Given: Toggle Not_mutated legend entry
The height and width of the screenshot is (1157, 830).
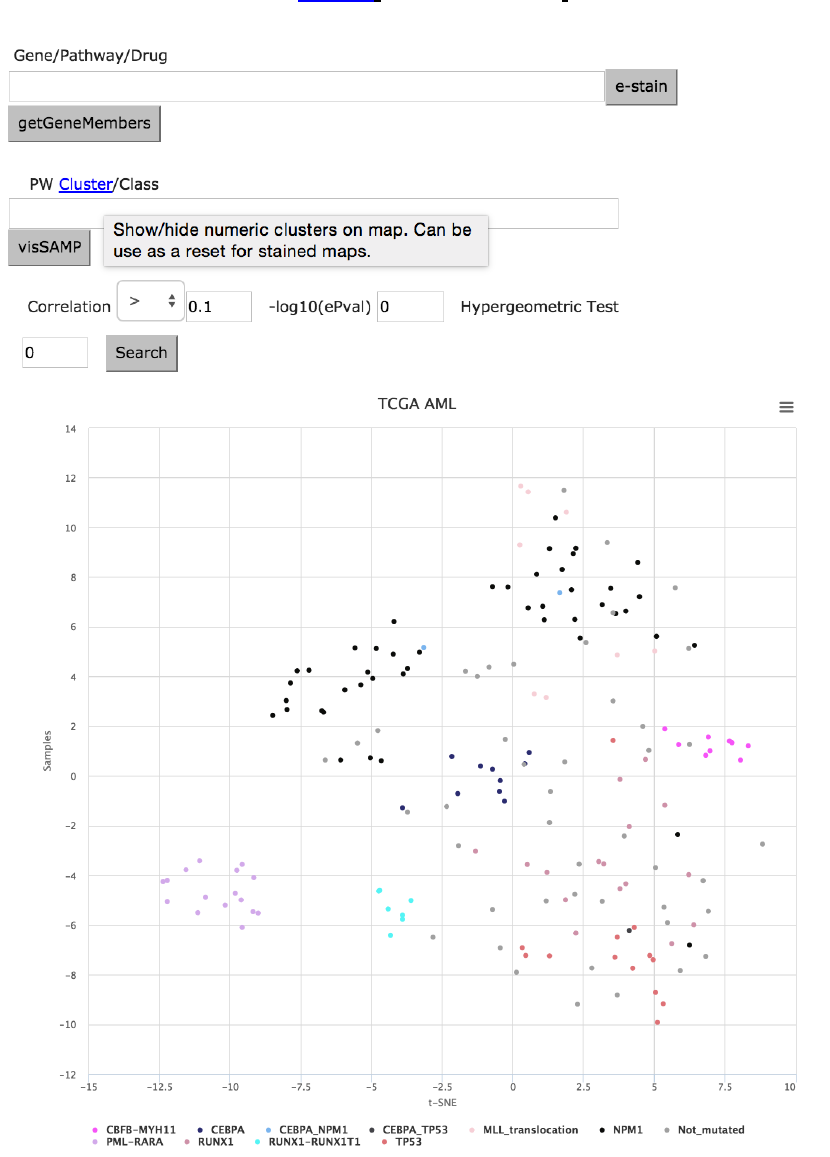Looking at the screenshot, I should click(x=710, y=1129).
